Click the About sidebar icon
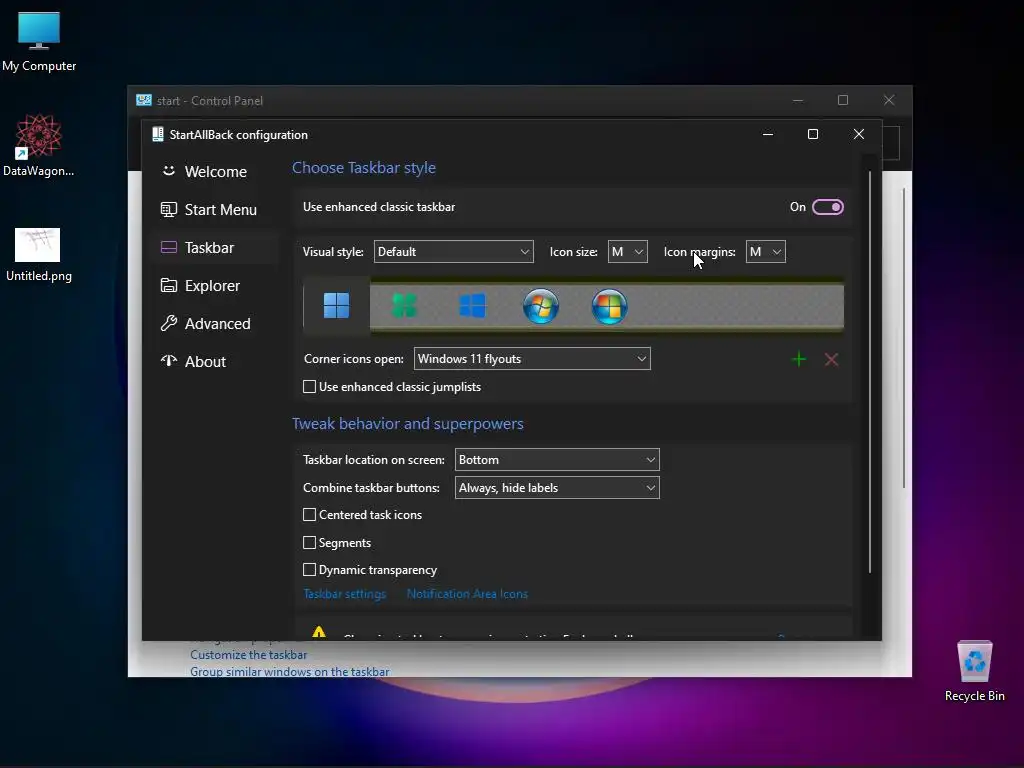Image resolution: width=1024 pixels, height=768 pixels. 168,360
